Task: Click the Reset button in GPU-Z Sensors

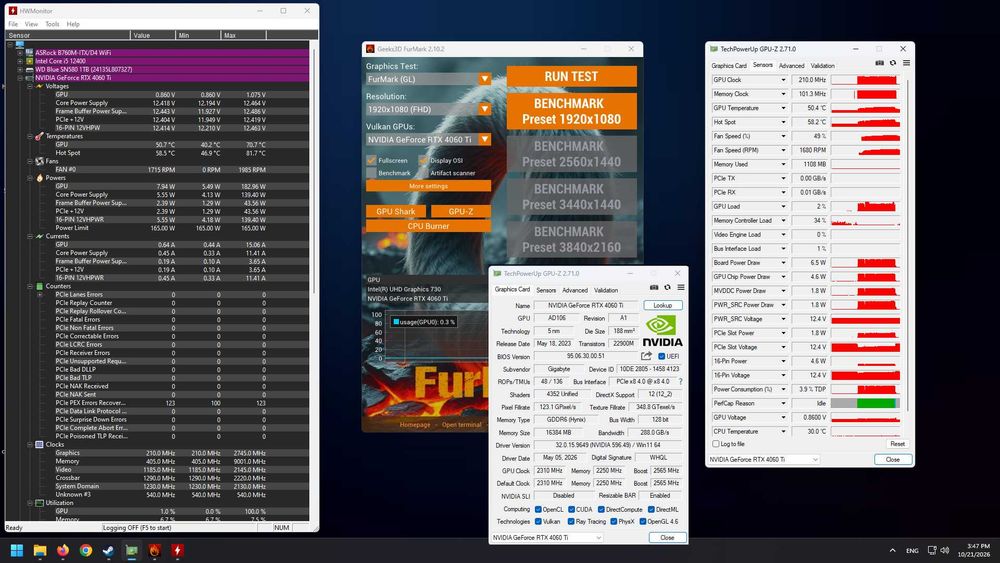Action: tap(897, 444)
